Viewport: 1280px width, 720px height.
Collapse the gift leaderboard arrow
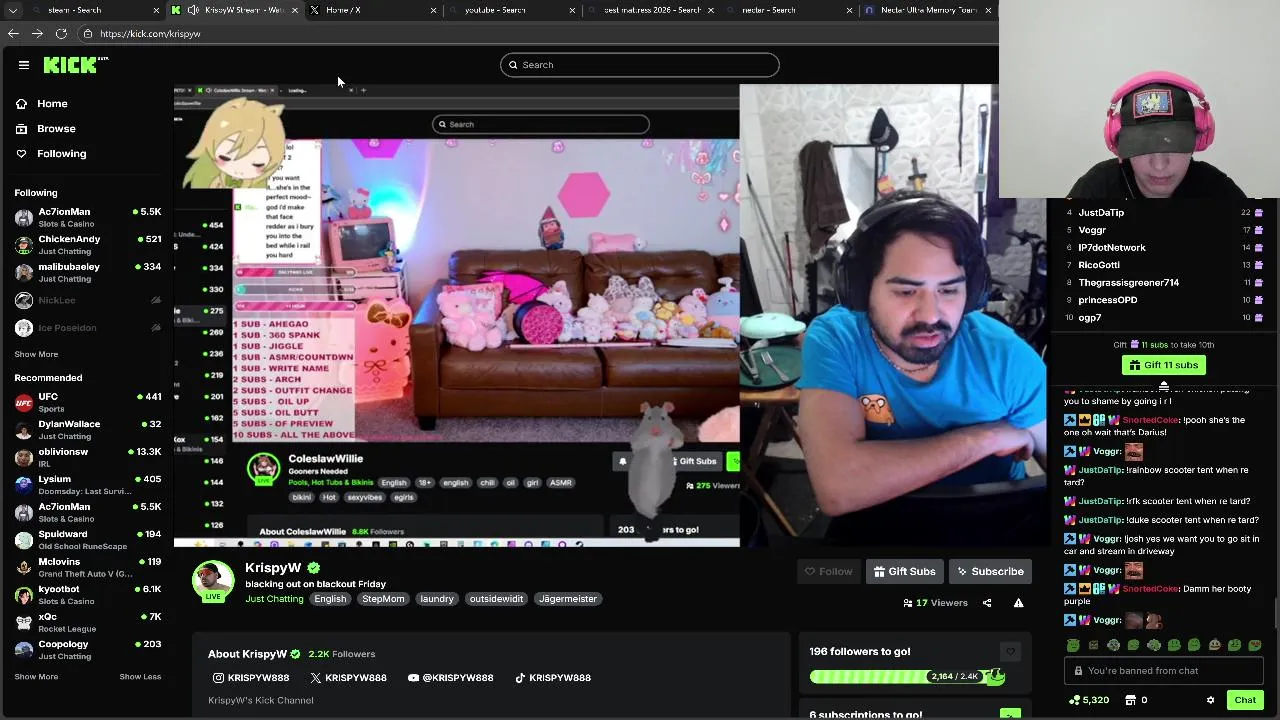click(1164, 386)
